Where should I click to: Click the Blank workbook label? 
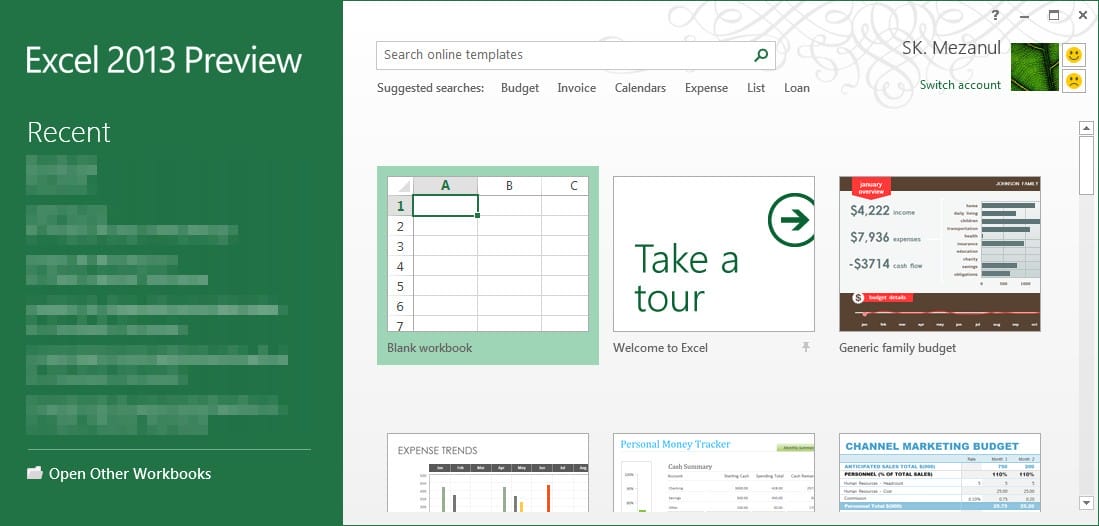(x=430, y=348)
